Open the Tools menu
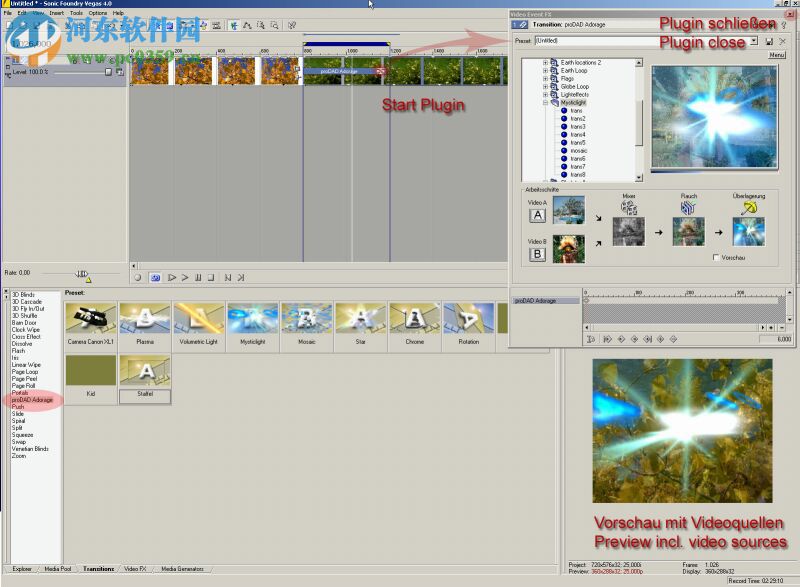The height and width of the screenshot is (587, 800). (76, 13)
